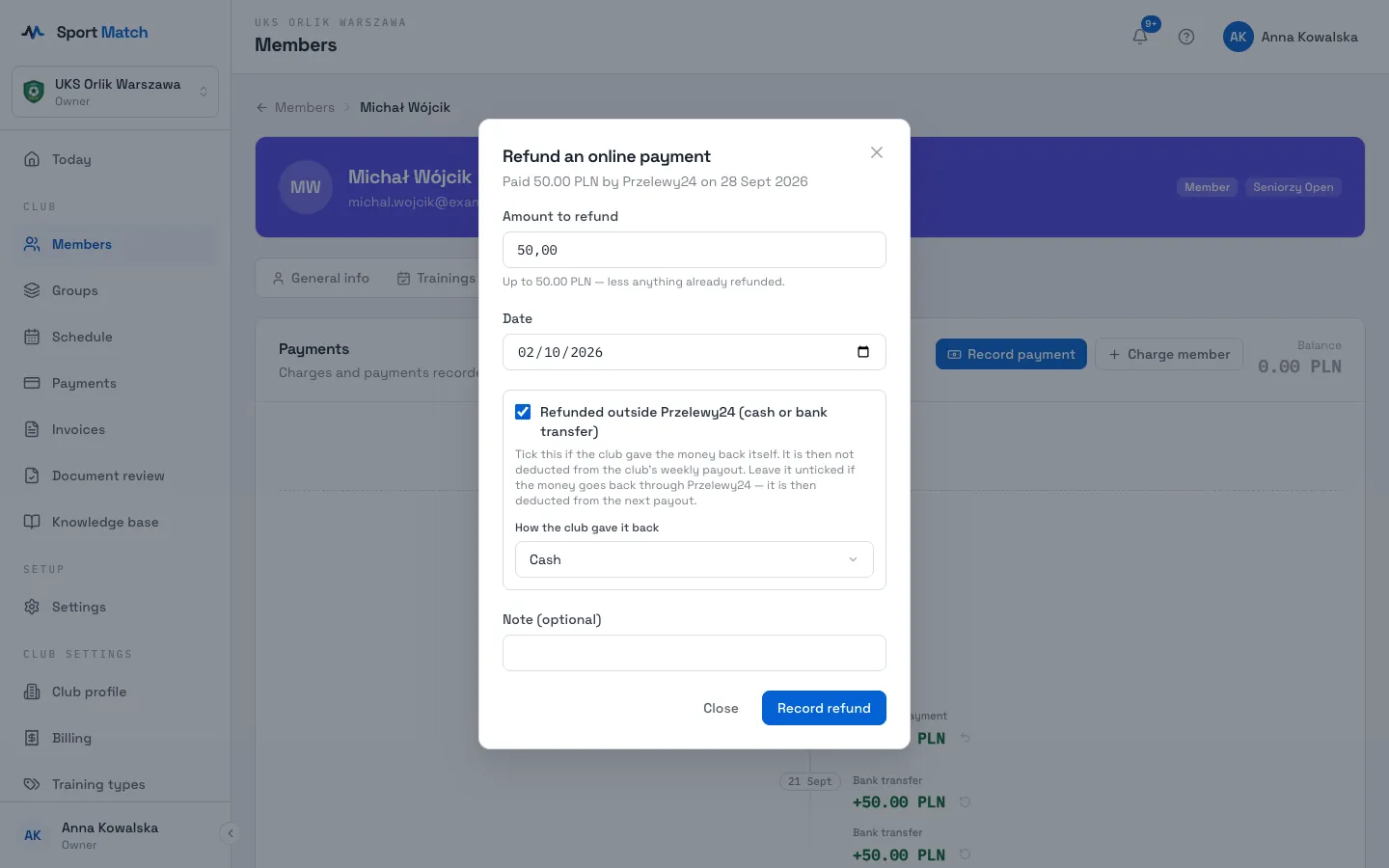The image size is (1389, 868).
Task: Expand the How the club gave it back dropdown
Action: pos(694,559)
